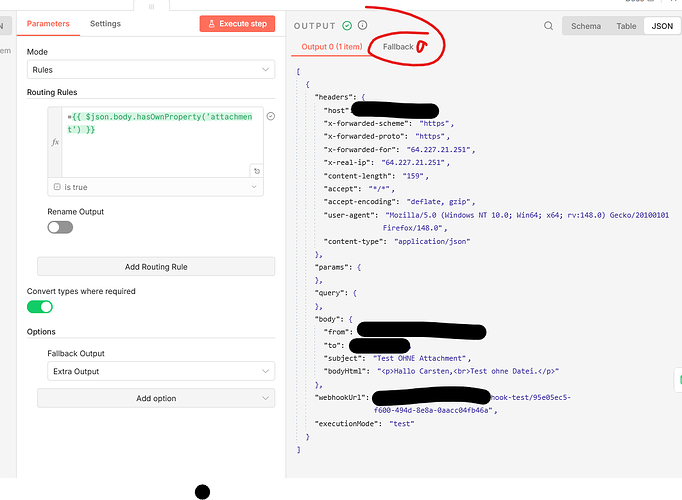Click the fx expression icon

[x=55, y=142]
